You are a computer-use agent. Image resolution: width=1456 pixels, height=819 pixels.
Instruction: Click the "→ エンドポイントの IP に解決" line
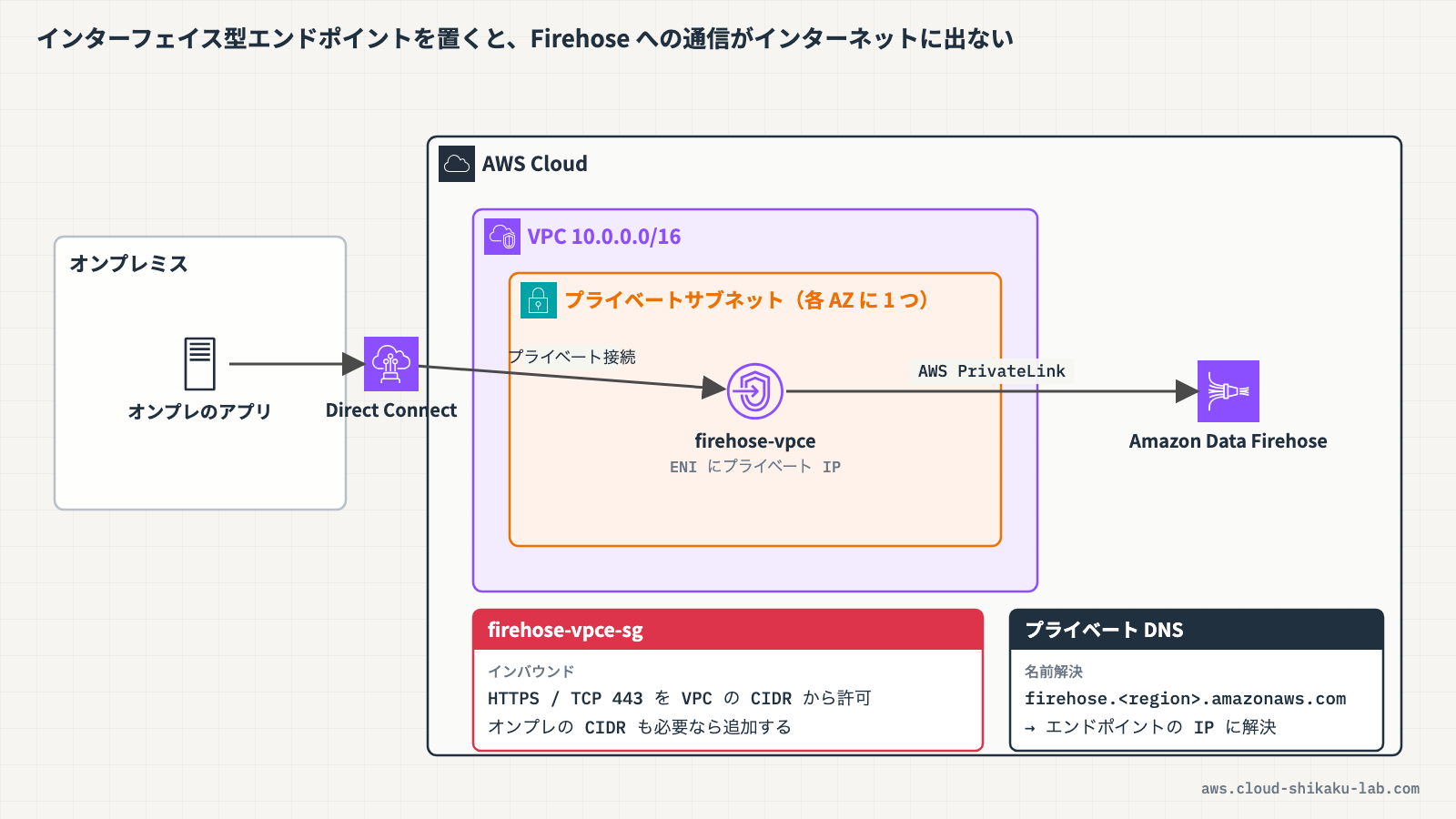(x=1150, y=727)
